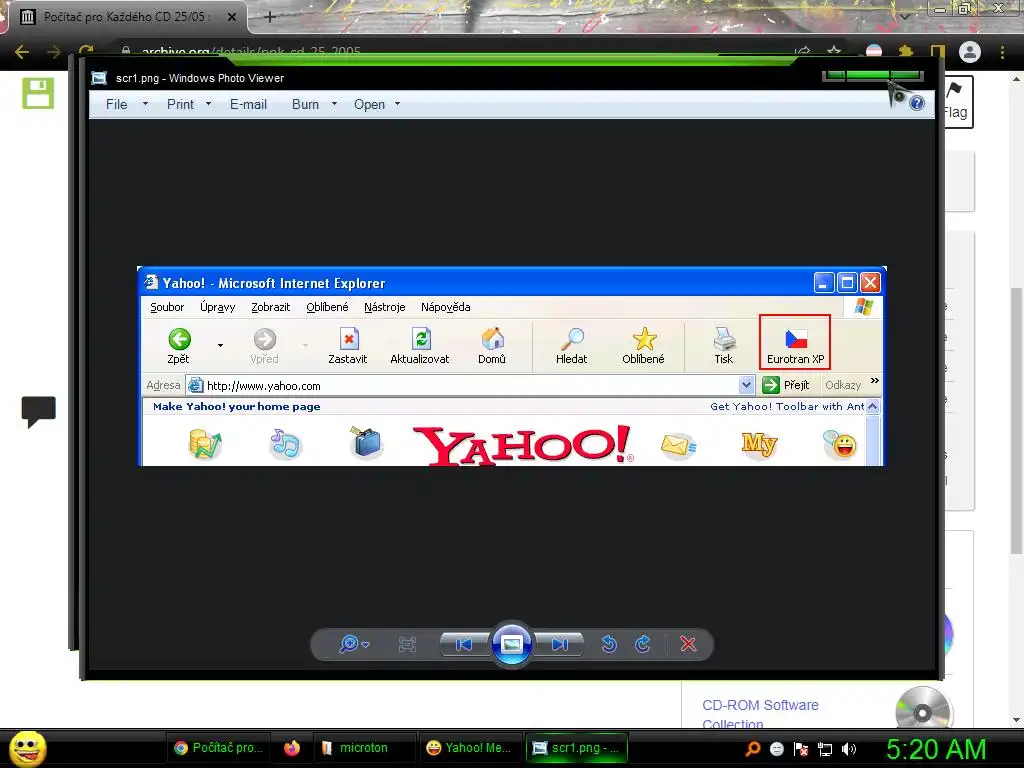1024x768 pixels.
Task: Click the actual size button in Photo Viewer
Action: click(x=407, y=645)
